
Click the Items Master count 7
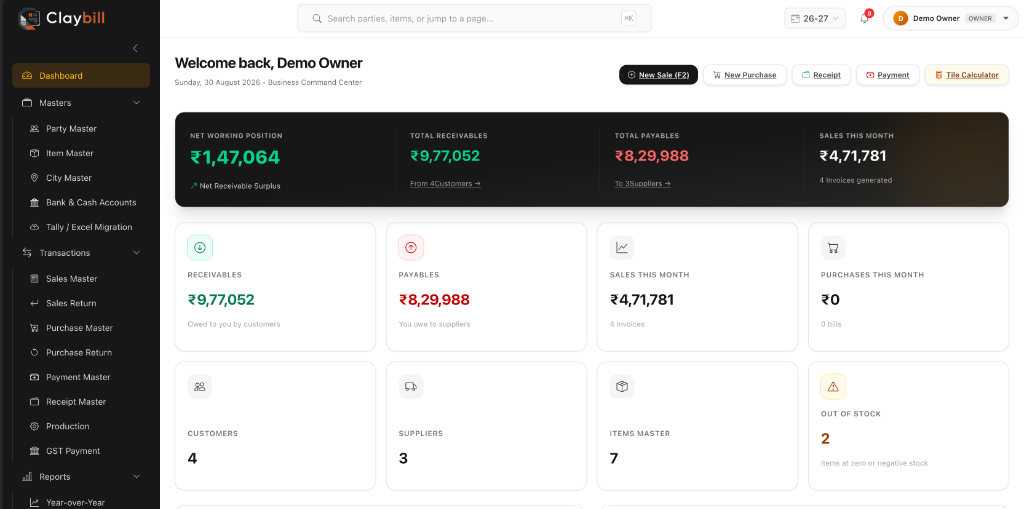[614, 459]
